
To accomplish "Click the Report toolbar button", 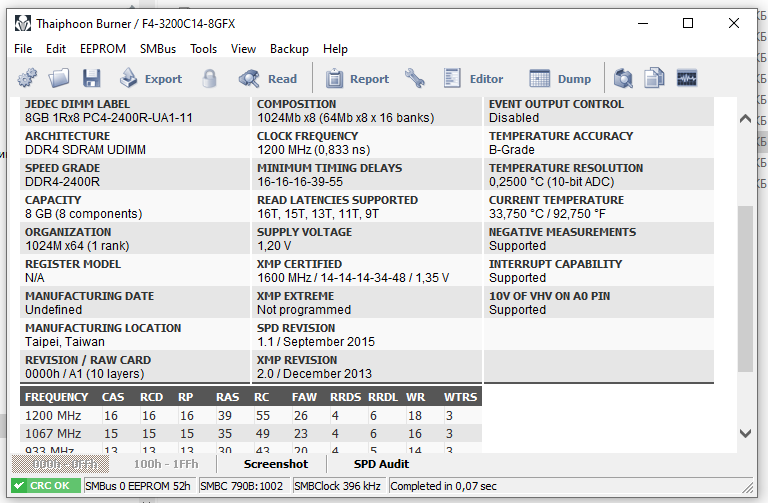I will (x=357, y=78).
